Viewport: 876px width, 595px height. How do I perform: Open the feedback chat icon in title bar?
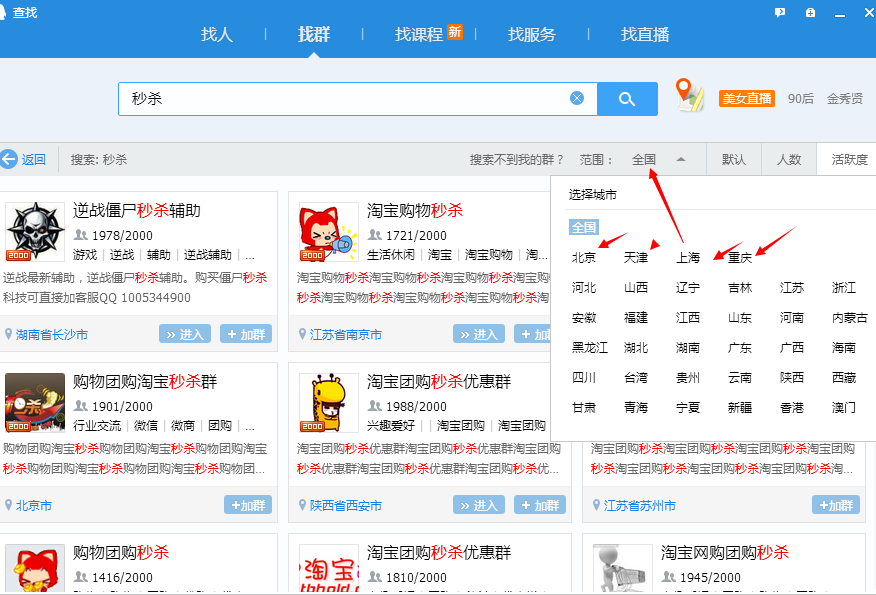click(x=780, y=13)
